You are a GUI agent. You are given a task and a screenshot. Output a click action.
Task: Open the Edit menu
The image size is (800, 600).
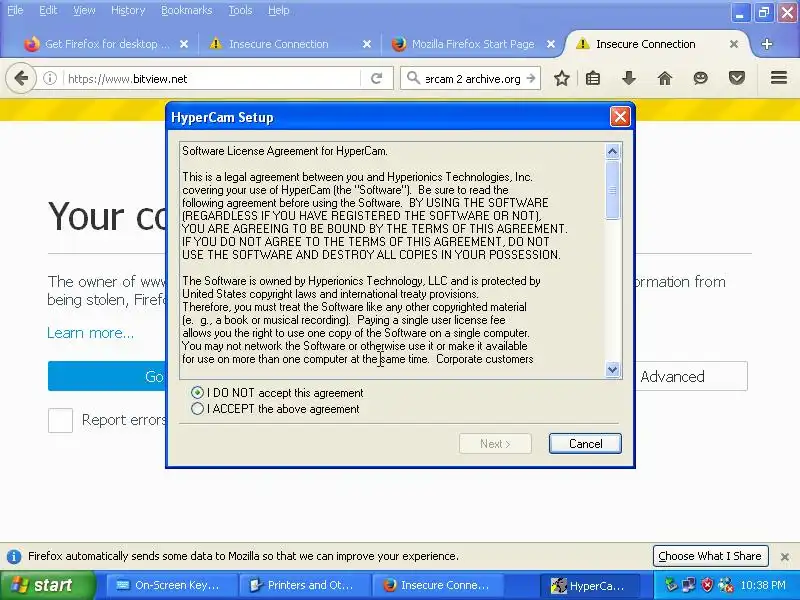pos(48,10)
